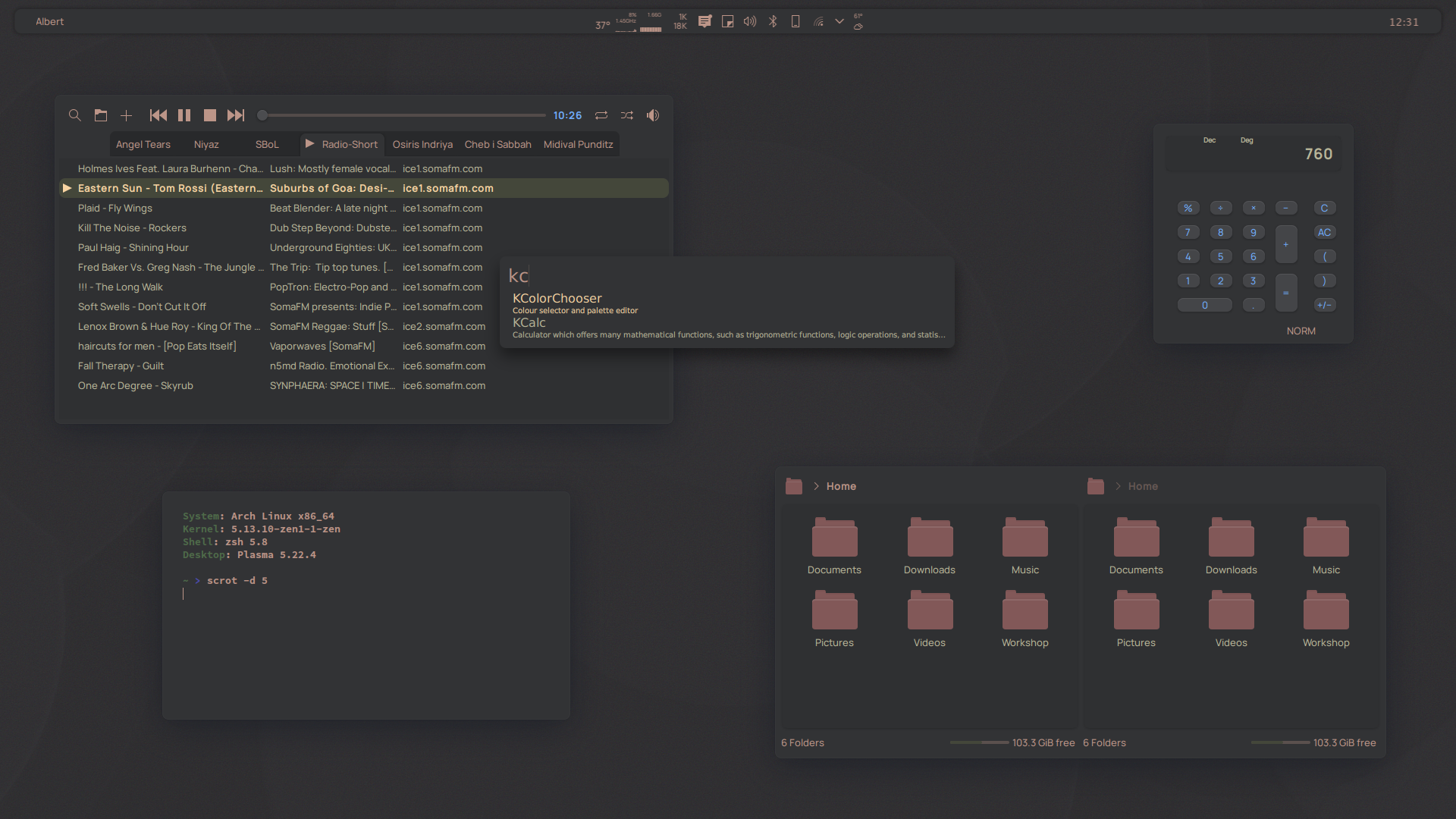Expand the system tray chevron in the top bar
The height and width of the screenshot is (819, 1456).
(839, 21)
